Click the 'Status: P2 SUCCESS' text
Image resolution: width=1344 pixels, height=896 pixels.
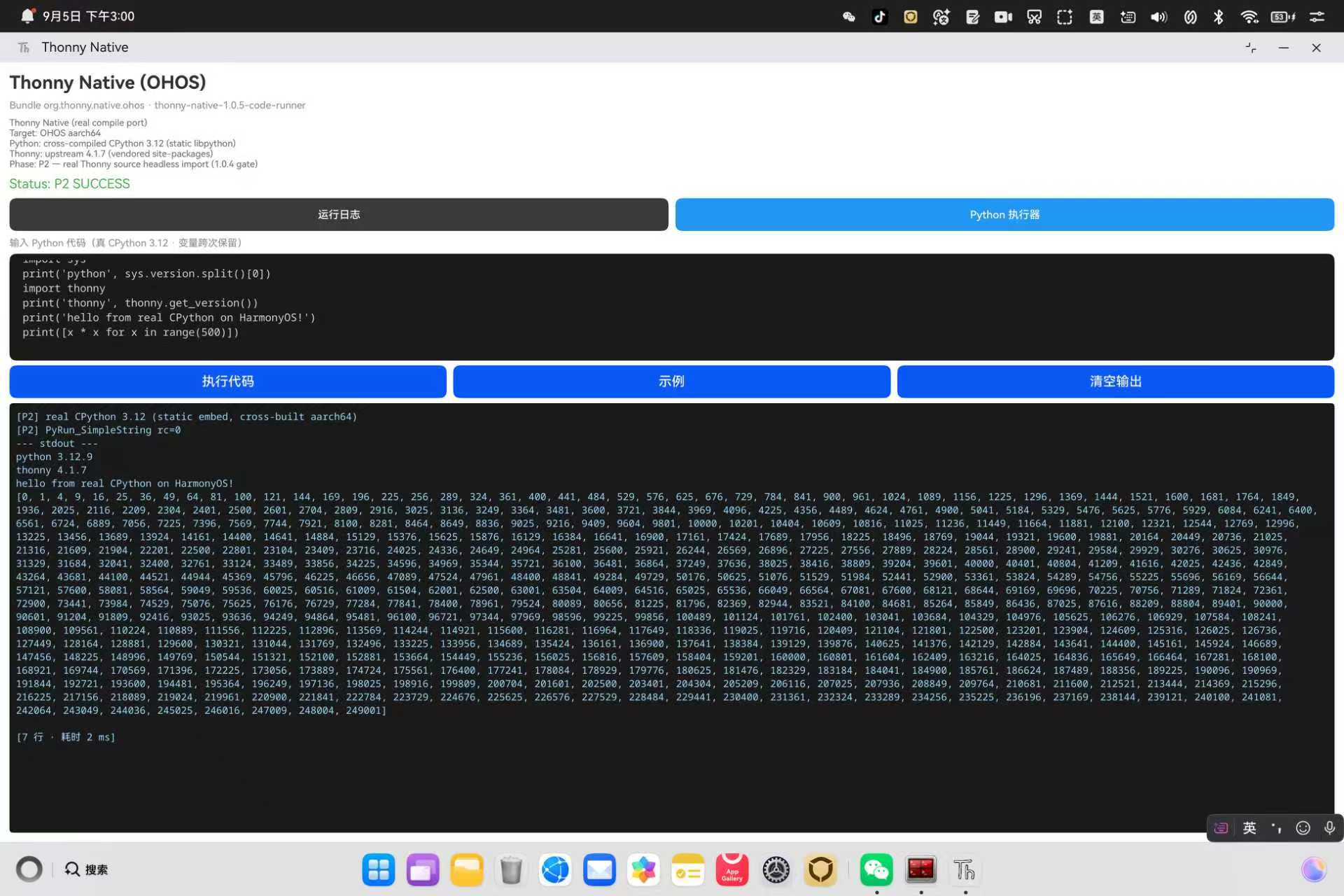[x=69, y=183]
